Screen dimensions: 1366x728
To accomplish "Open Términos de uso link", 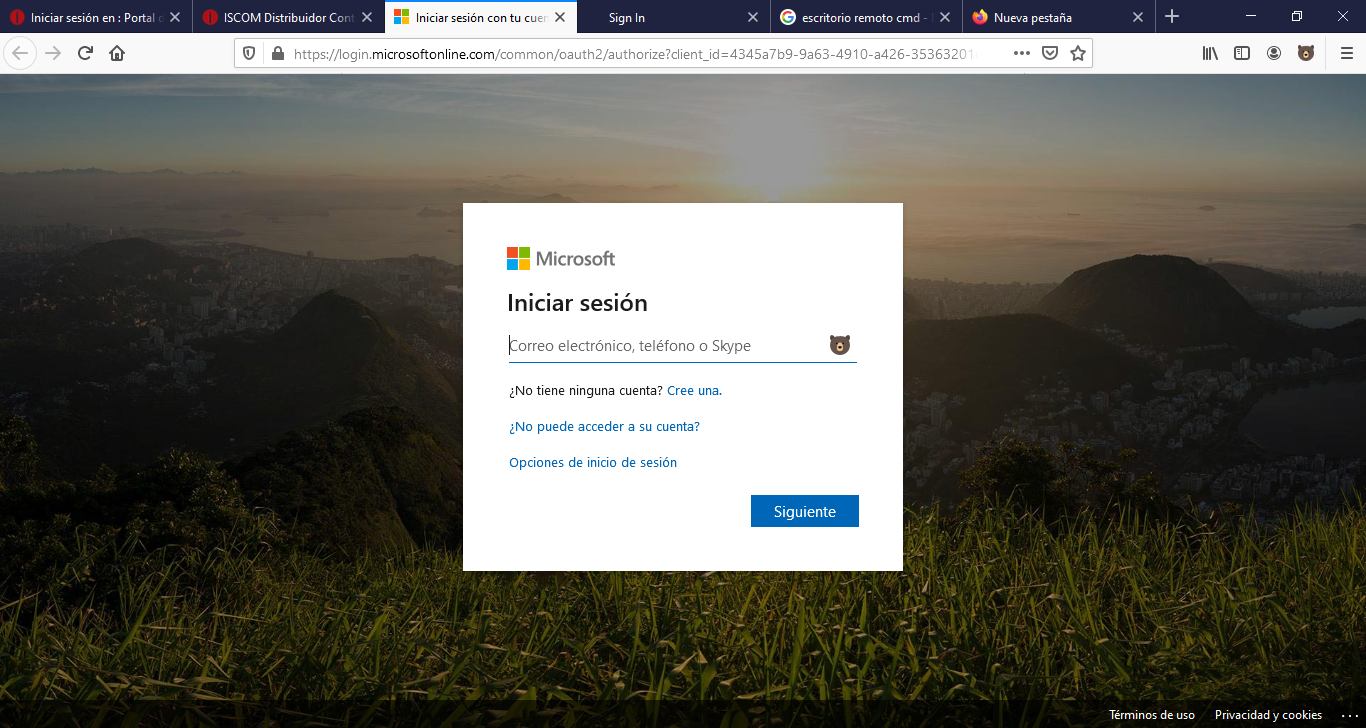I will pos(1152,715).
